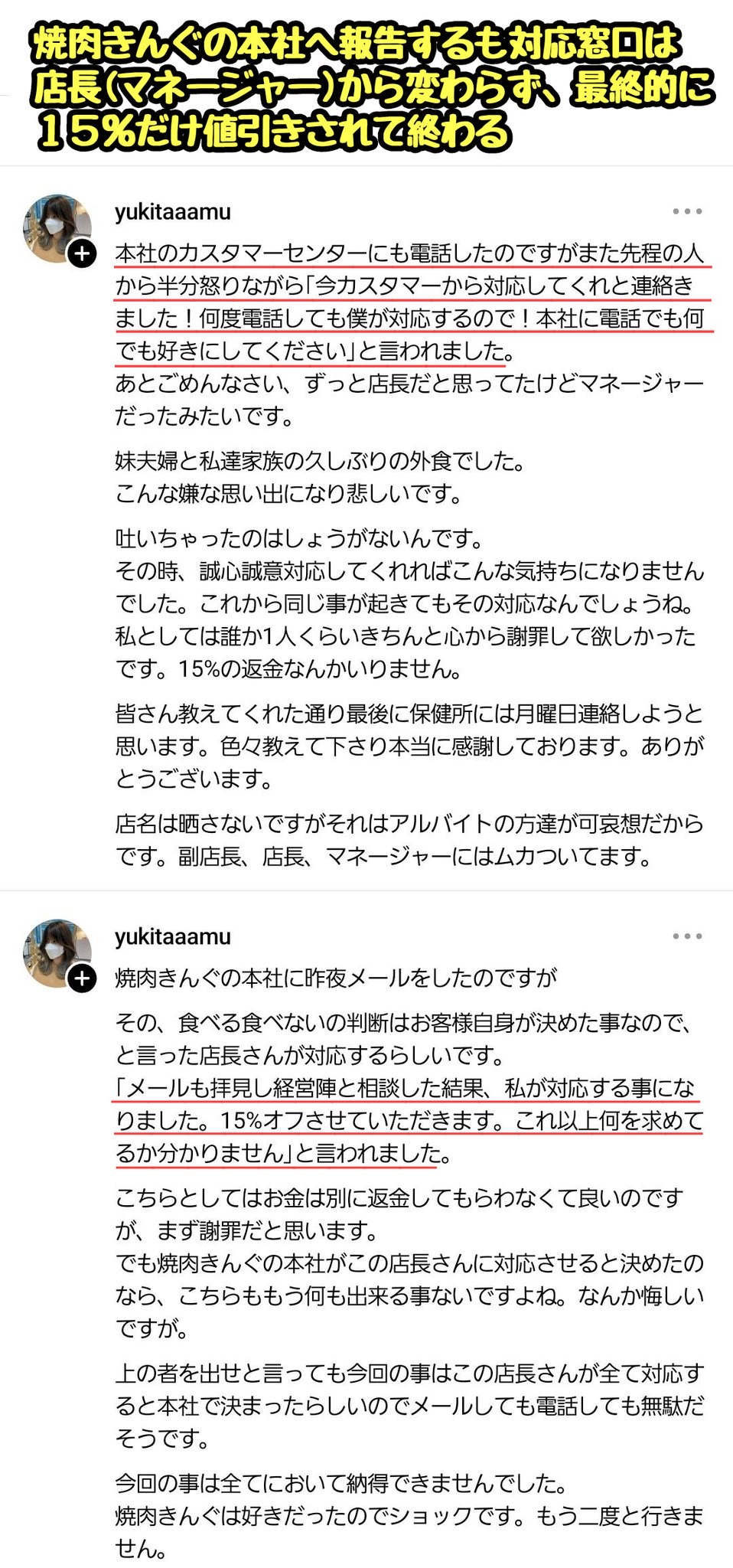Select the sentence あとごめんなさい、ずっと店長だと思ってた
This screenshot has width=733, height=1568.
pyautogui.click(x=409, y=400)
